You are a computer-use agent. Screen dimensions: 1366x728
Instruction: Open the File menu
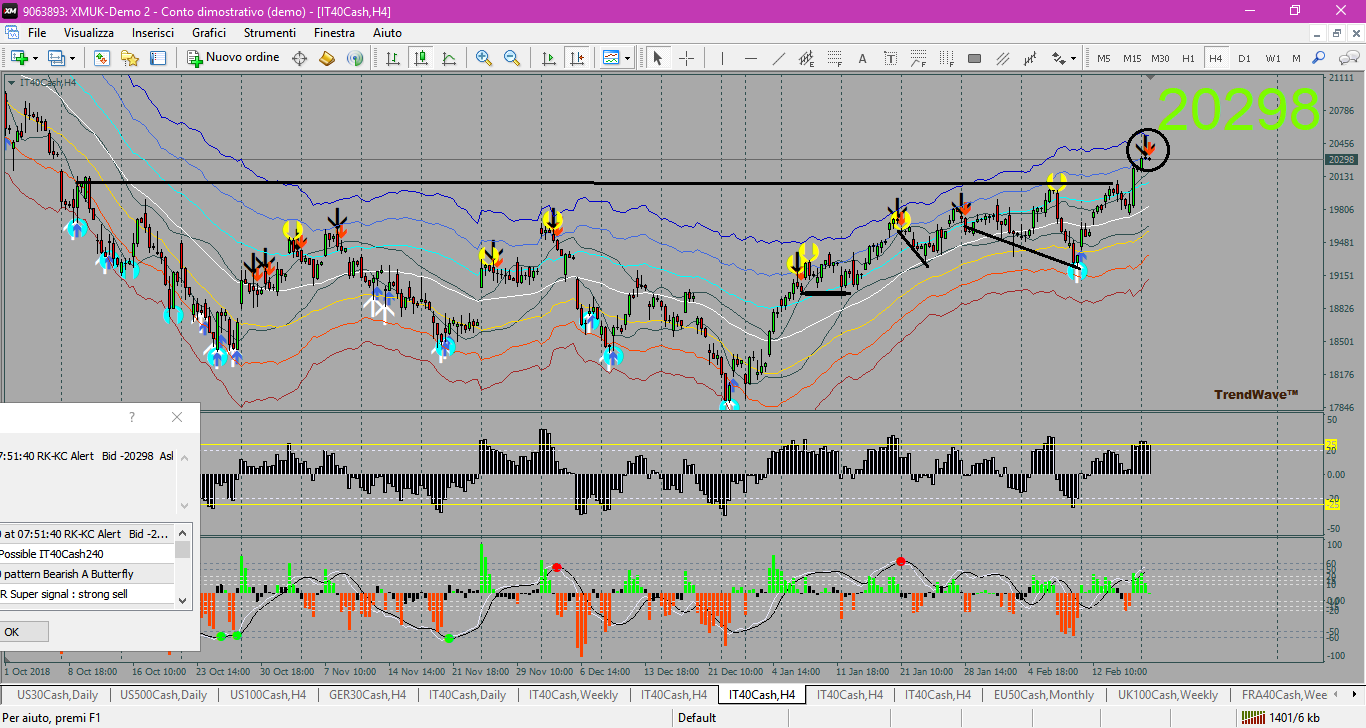pos(37,33)
